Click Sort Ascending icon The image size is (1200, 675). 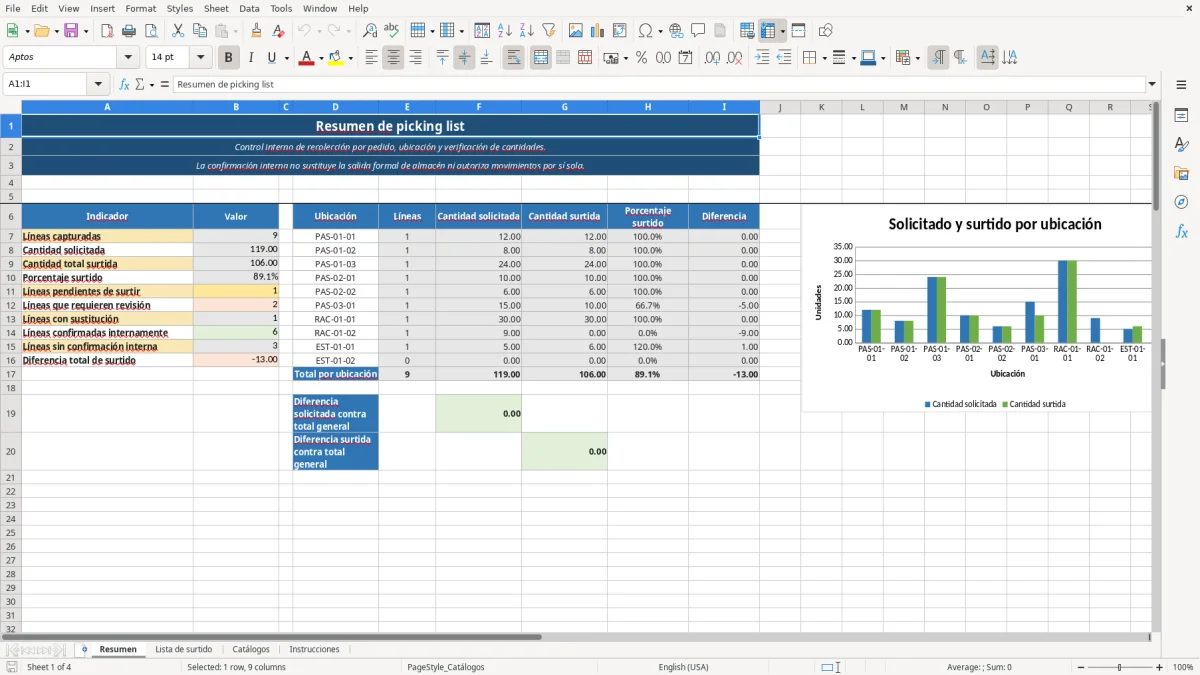coord(505,31)
